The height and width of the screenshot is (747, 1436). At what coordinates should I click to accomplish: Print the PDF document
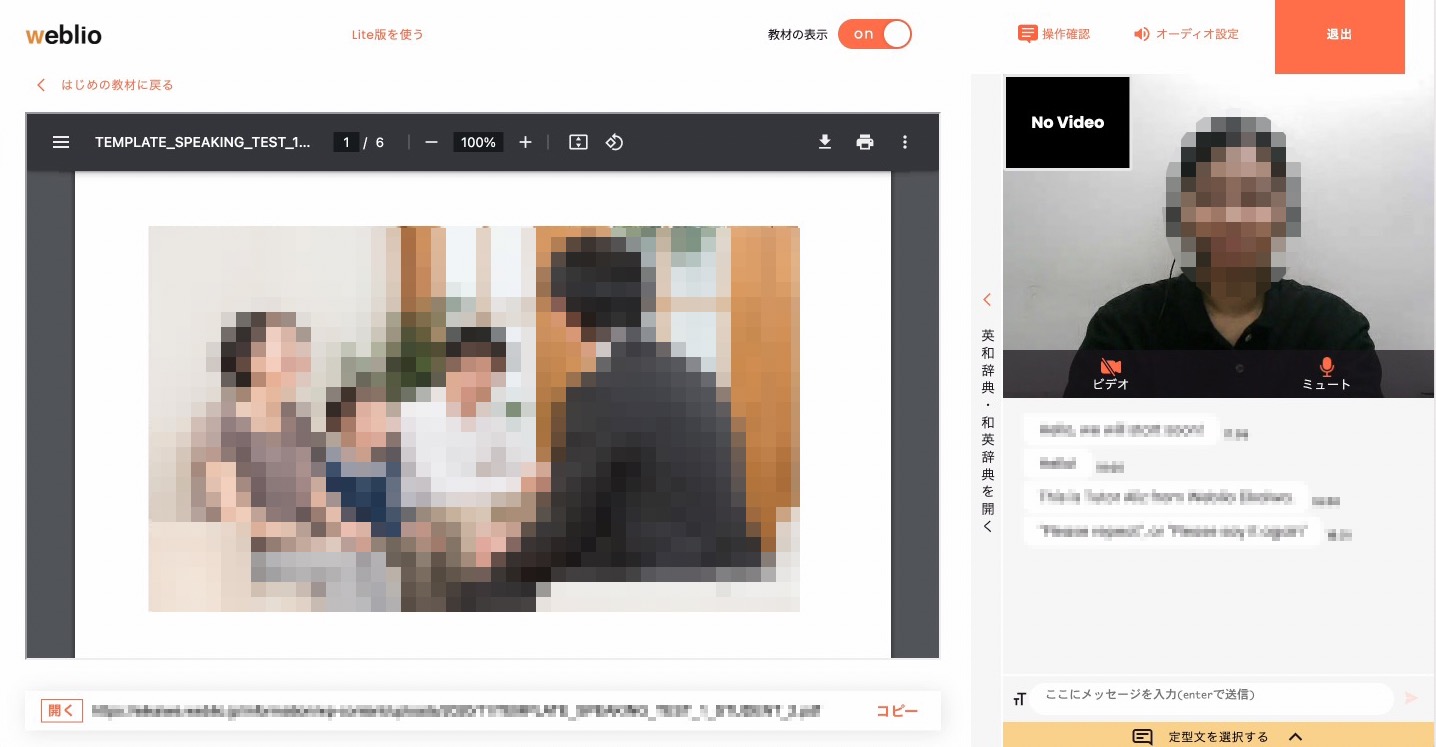click(865, 142)
